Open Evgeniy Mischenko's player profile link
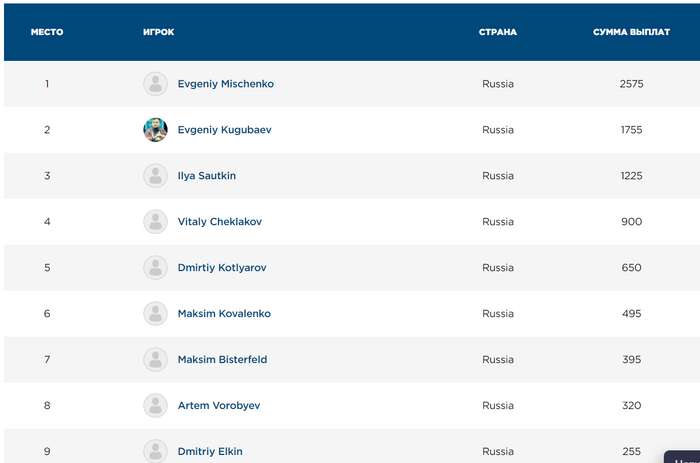The image size is (700, 463). tap(225, 84)
